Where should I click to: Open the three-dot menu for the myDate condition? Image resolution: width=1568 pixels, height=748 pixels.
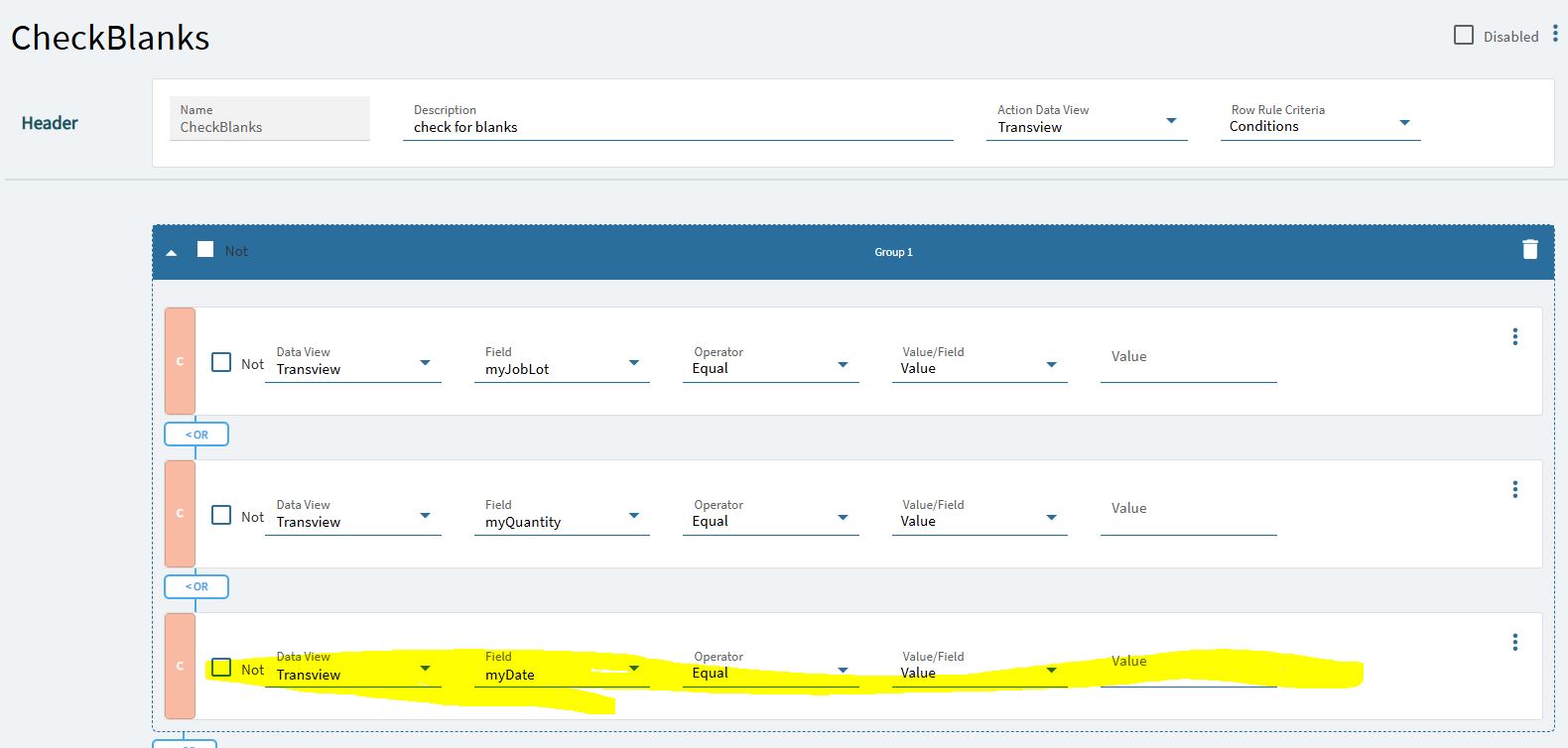pos(1515,643)
